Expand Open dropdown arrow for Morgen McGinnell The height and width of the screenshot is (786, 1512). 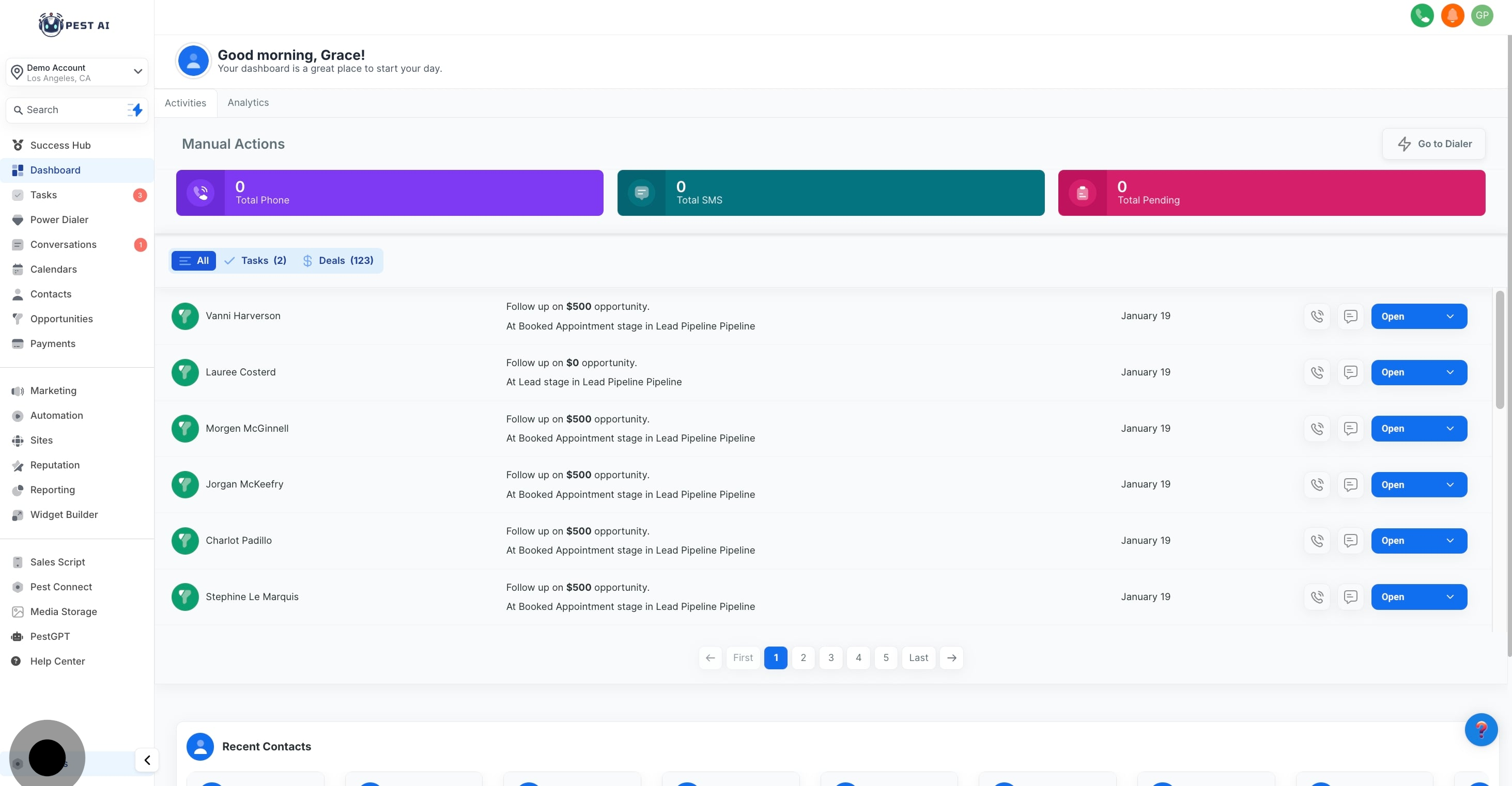coord(1450,429)
